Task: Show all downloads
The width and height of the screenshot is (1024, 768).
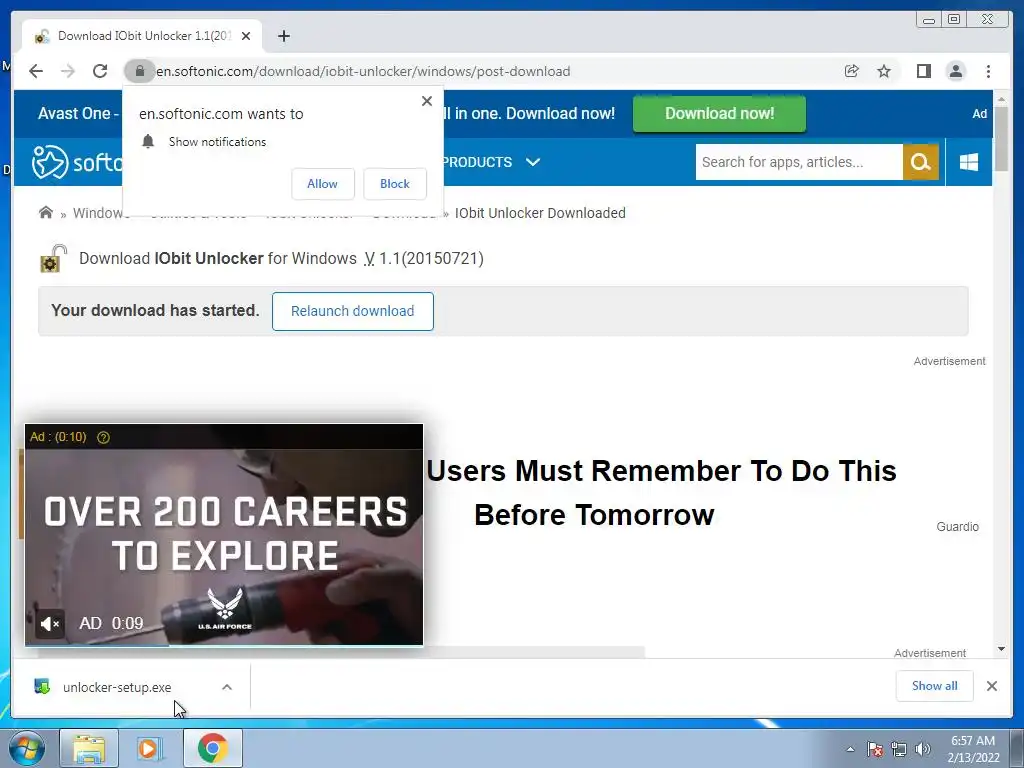Action: (x=935, y=686)
